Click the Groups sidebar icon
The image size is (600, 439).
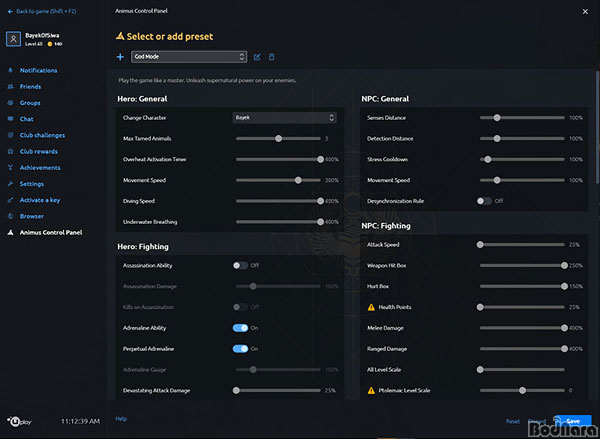click(11, 103)
